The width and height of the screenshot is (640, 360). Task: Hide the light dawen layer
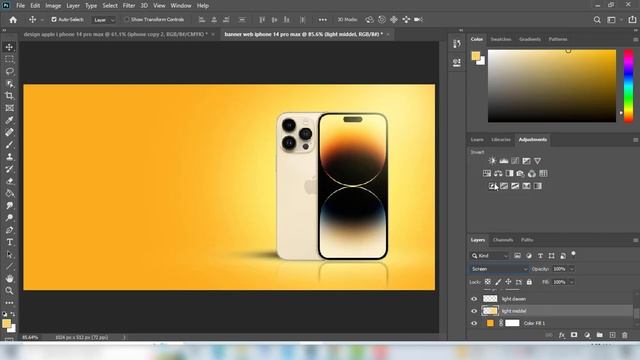pos(474,299)
